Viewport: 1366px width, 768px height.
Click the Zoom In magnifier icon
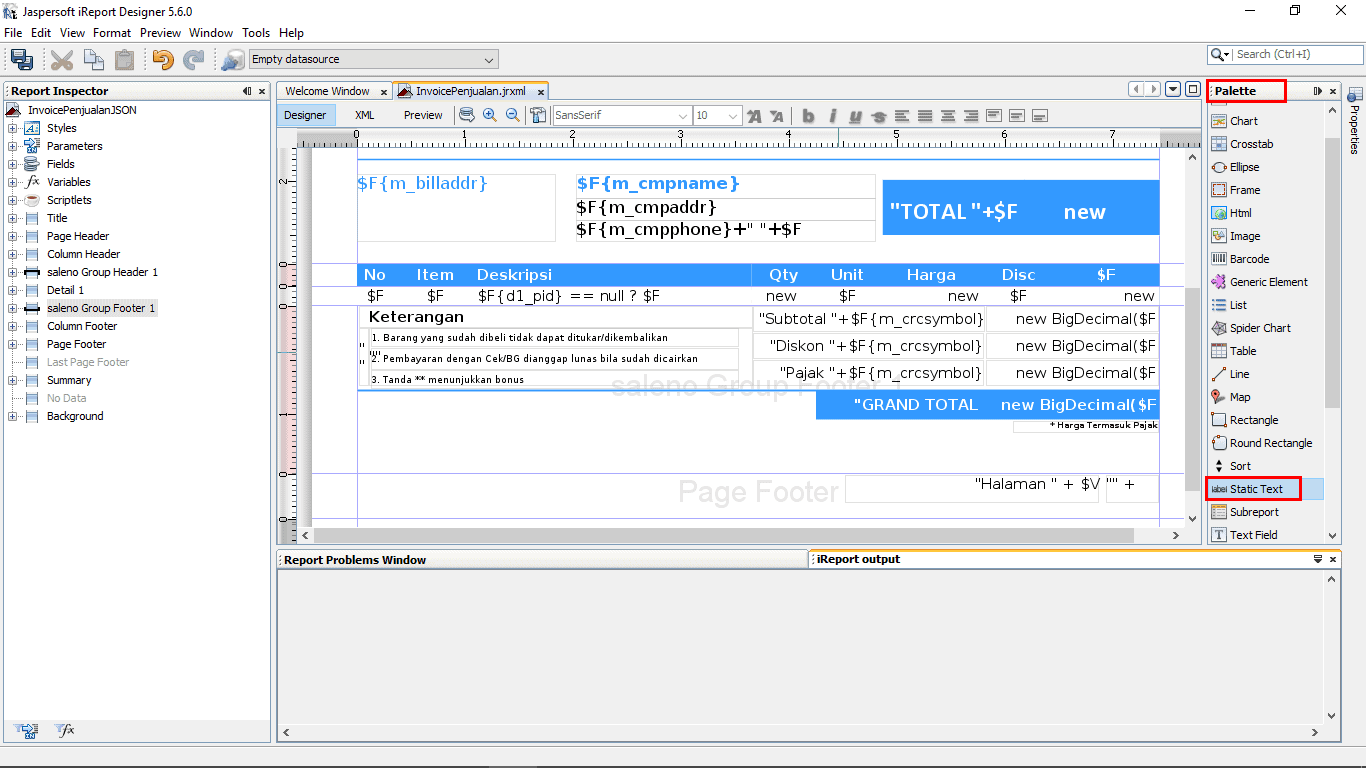pos(490,115)
